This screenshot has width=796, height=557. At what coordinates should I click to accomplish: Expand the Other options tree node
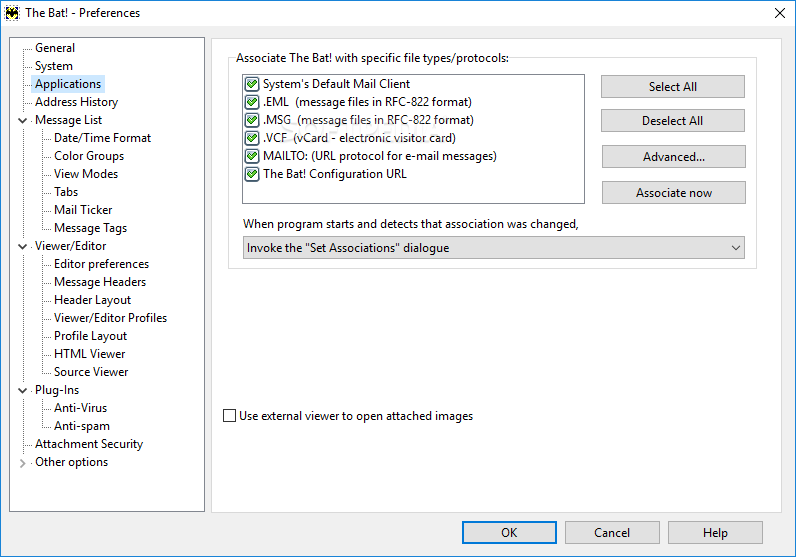pyautogui.click(x=22, y=463)
